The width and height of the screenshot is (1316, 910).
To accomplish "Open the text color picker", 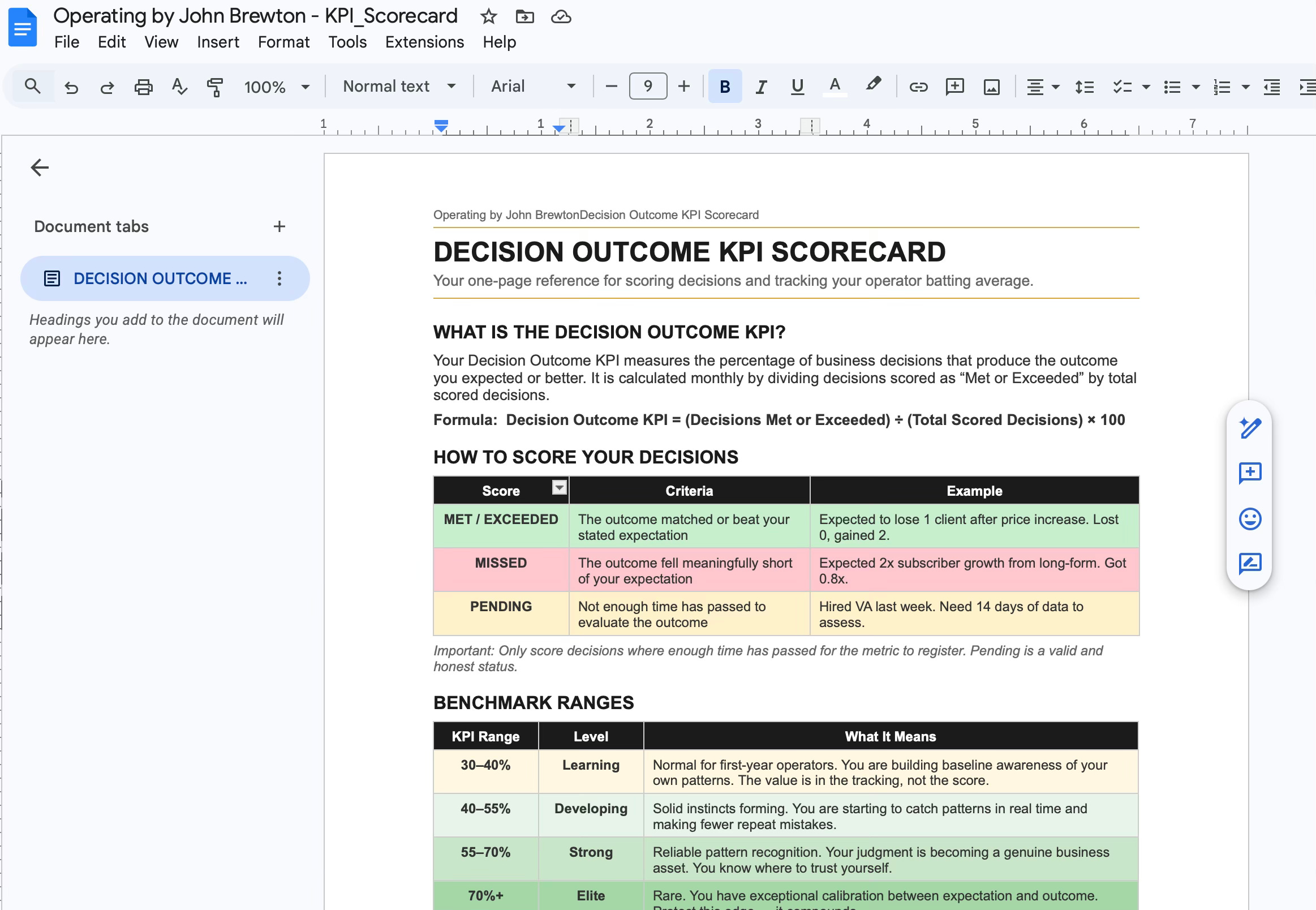I will 834,87.
